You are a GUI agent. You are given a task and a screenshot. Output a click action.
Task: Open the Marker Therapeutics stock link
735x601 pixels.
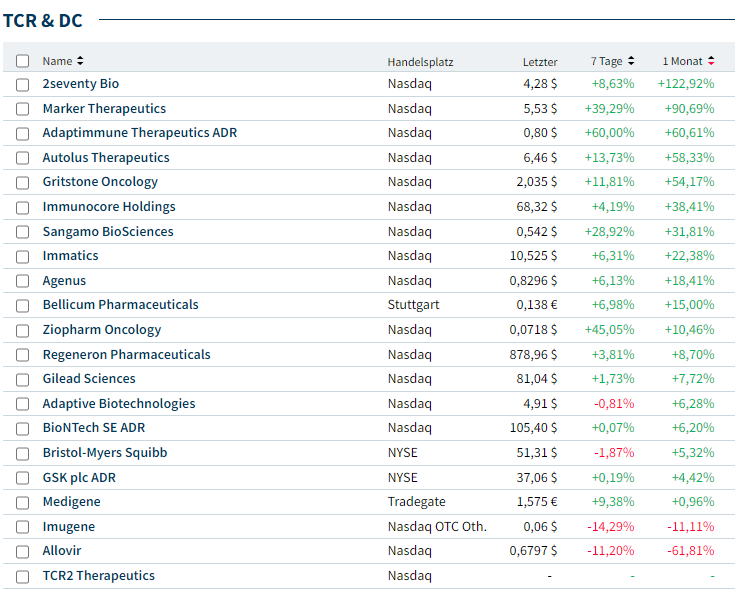104,108
